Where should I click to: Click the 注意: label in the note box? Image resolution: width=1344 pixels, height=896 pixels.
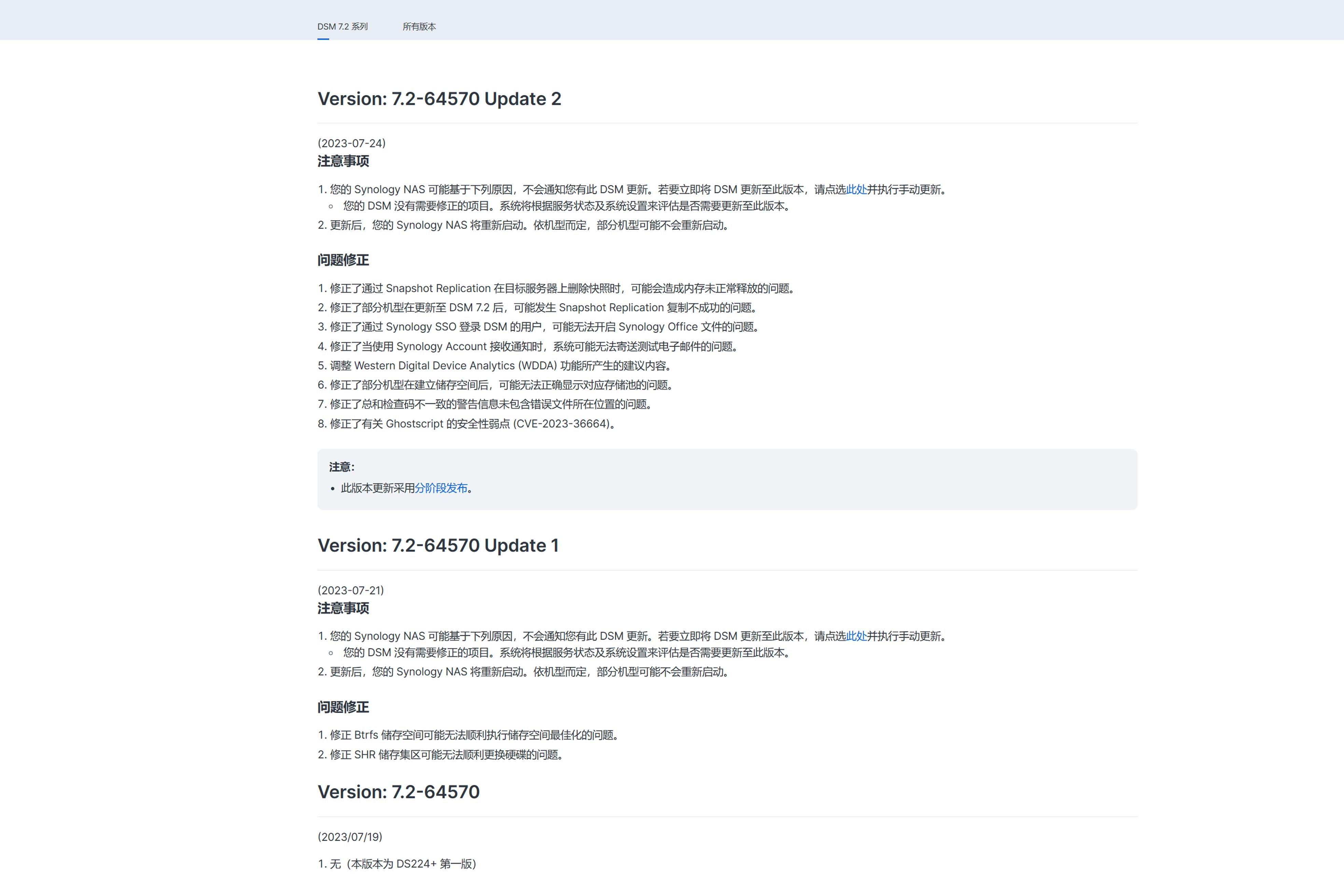342,467
